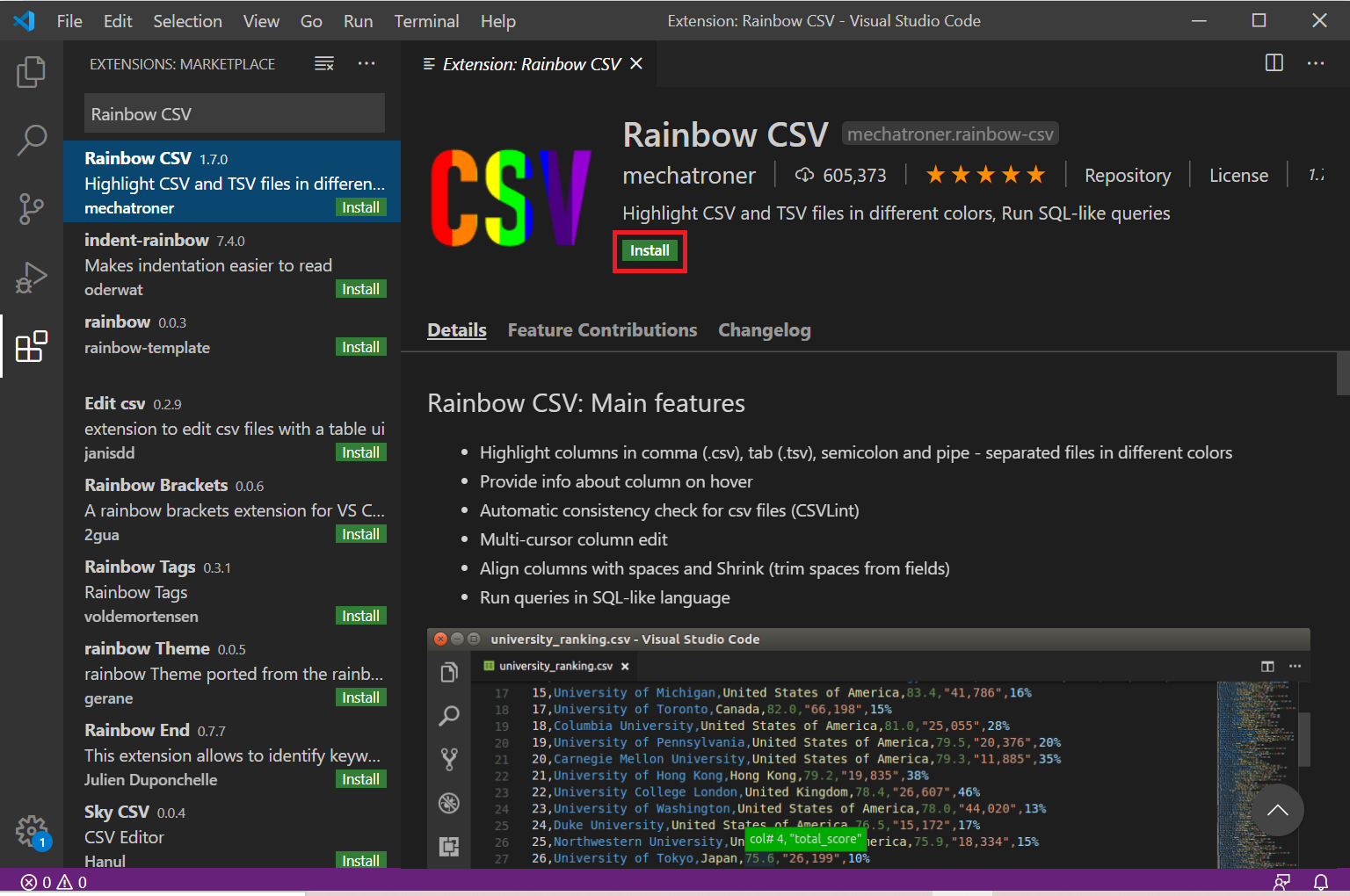Open editor more actions ellipsis menu
Image resolution: width=1350 pixels, height=896 pixels.
click(x=1316, y=63)
